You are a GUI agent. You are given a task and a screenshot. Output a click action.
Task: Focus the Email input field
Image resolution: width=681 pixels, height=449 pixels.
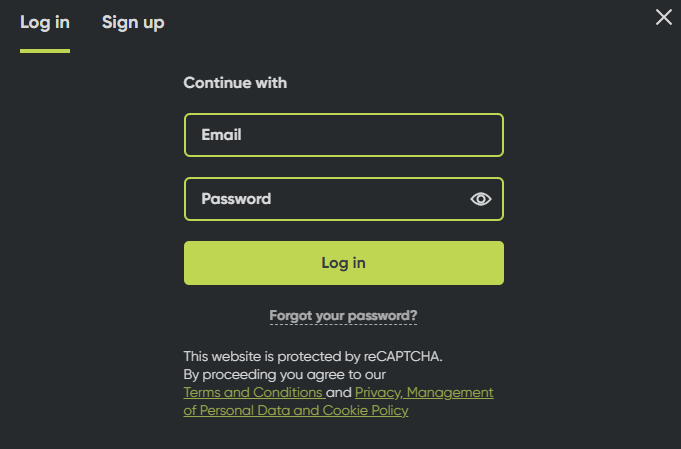click(344, 135)
